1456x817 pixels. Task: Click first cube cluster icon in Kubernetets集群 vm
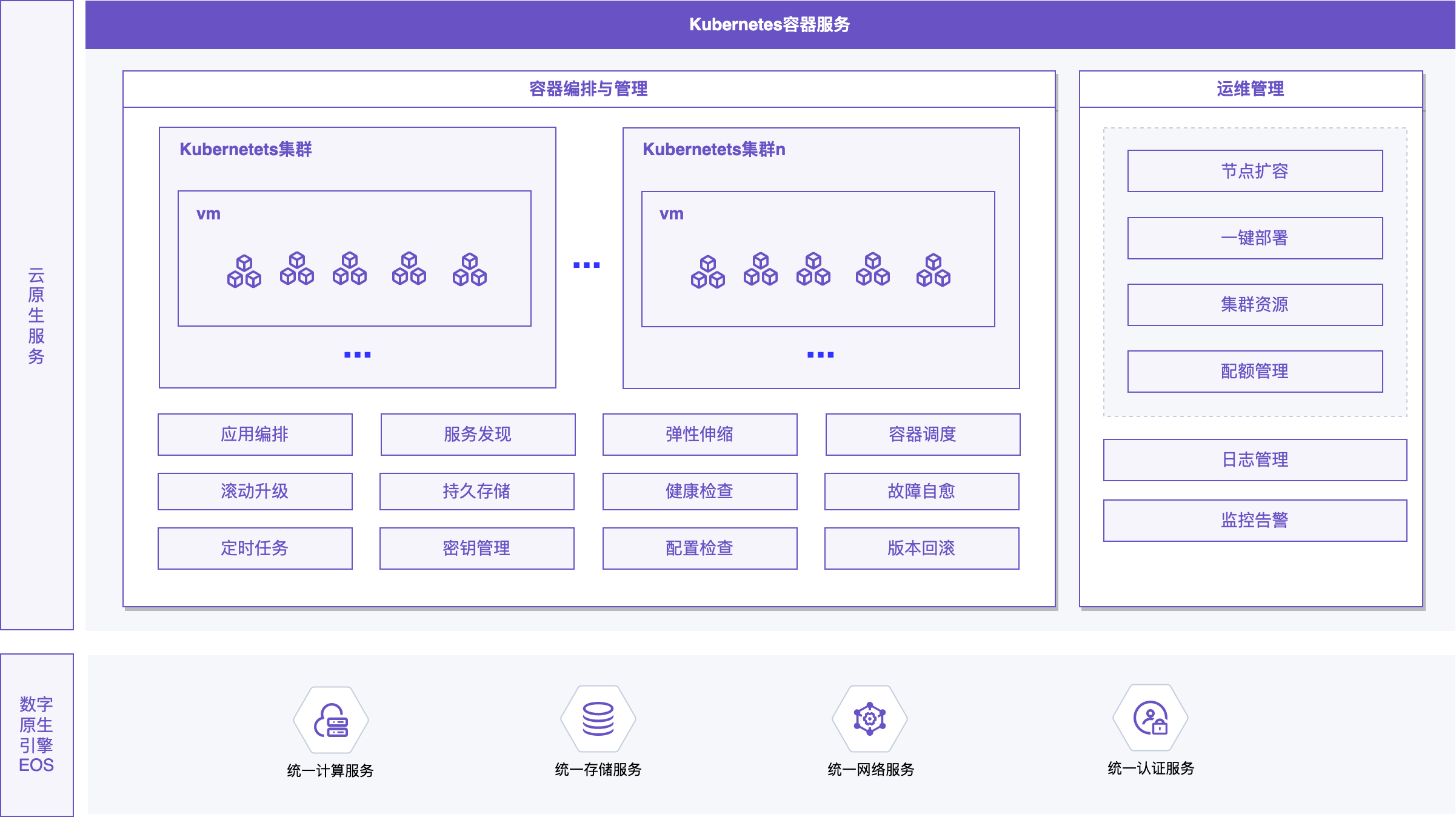pos(244,271)
